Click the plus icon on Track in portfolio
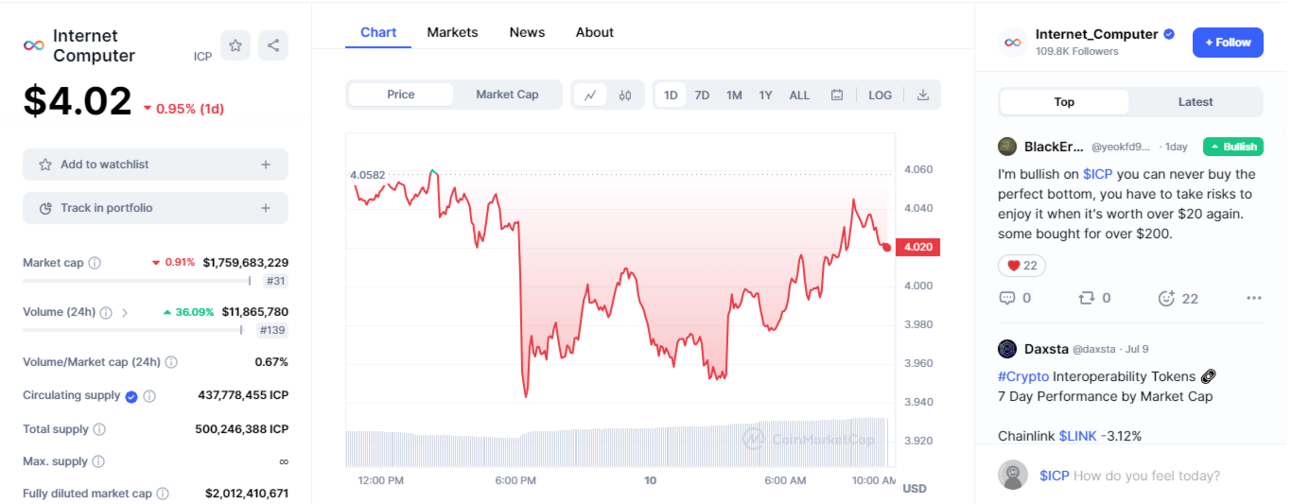This screenshot has width=1292, height=504. pyautogui.click(x=266, y=208)
